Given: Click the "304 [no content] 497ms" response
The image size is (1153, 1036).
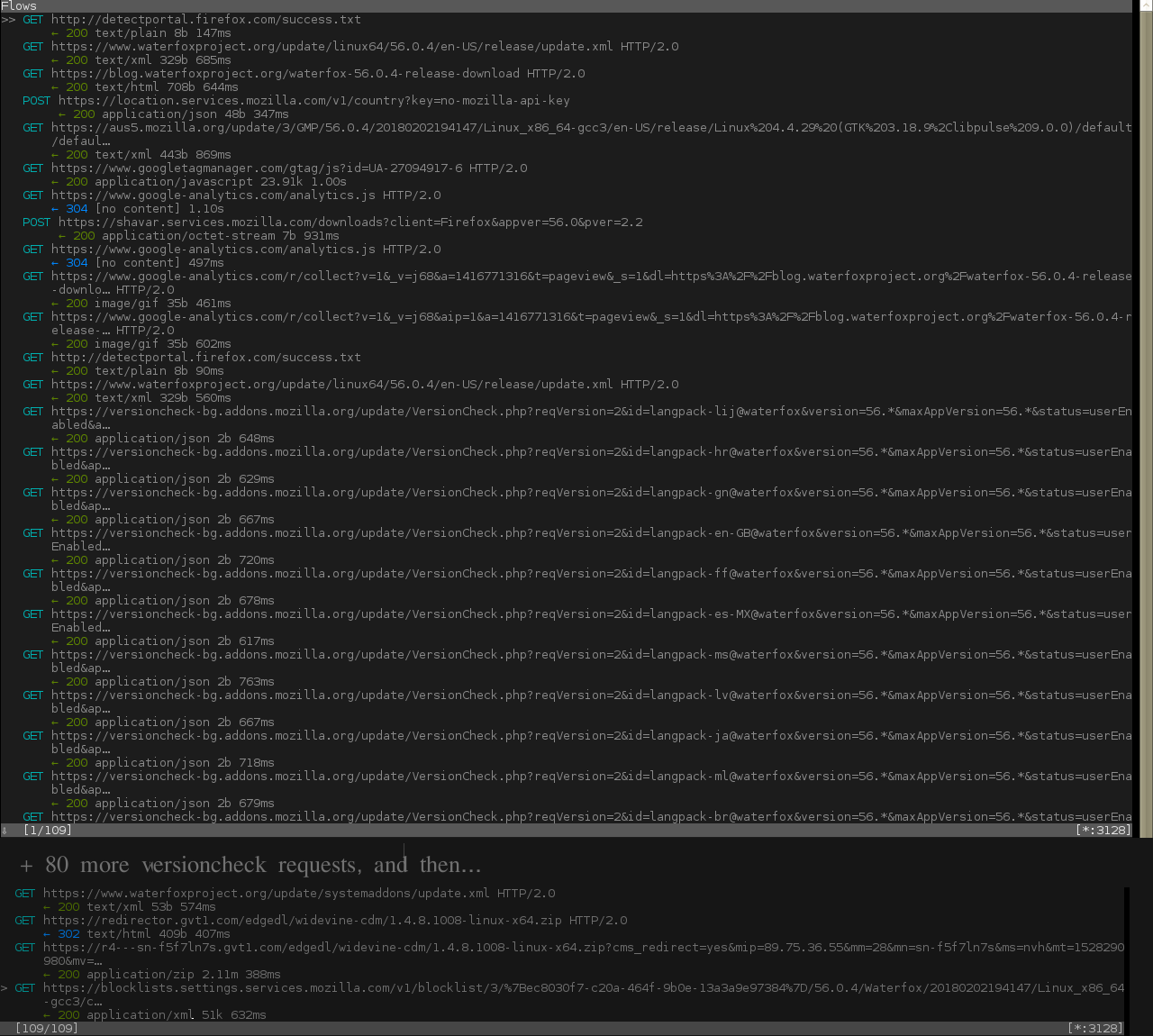Looking at the screenshot, I should pyautogui.click(x=138, y=262).
